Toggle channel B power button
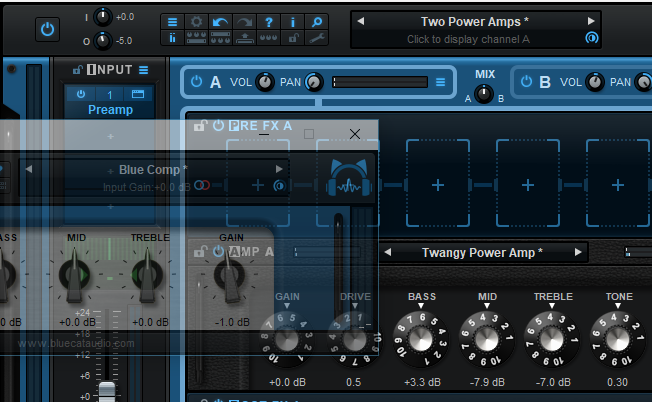The height and width of the screenshot is (402, 652). coord(526,81)
